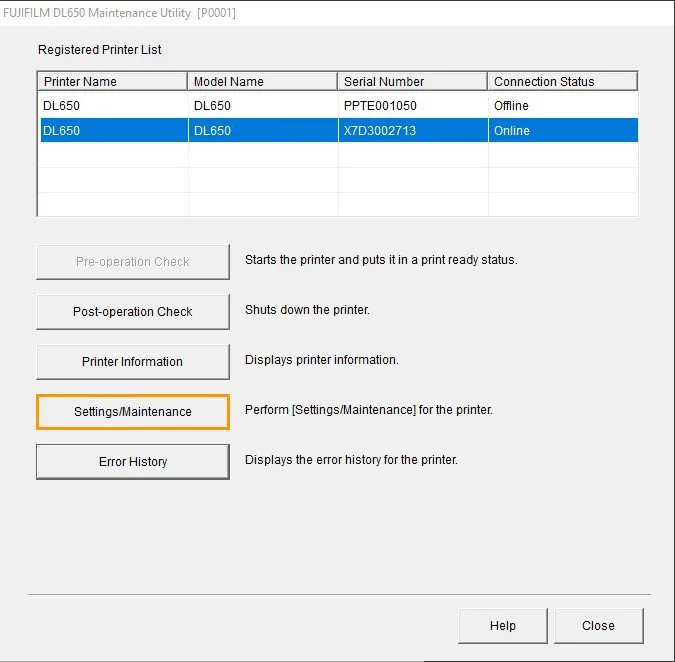Click the Online connection status cell
The height and width of the screenshot is (662, 675).
pos(563,130)
